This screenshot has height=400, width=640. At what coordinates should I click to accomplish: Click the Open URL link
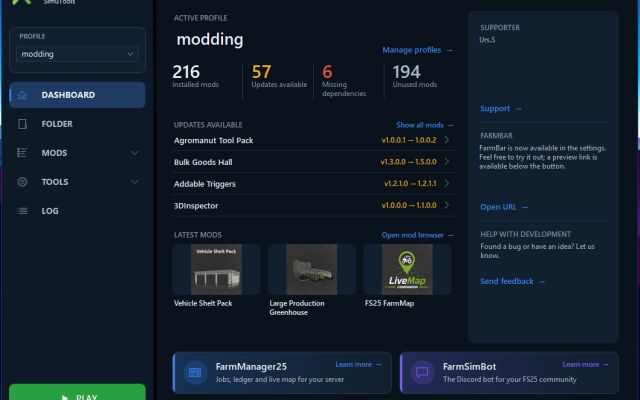(x=504, y=207)
